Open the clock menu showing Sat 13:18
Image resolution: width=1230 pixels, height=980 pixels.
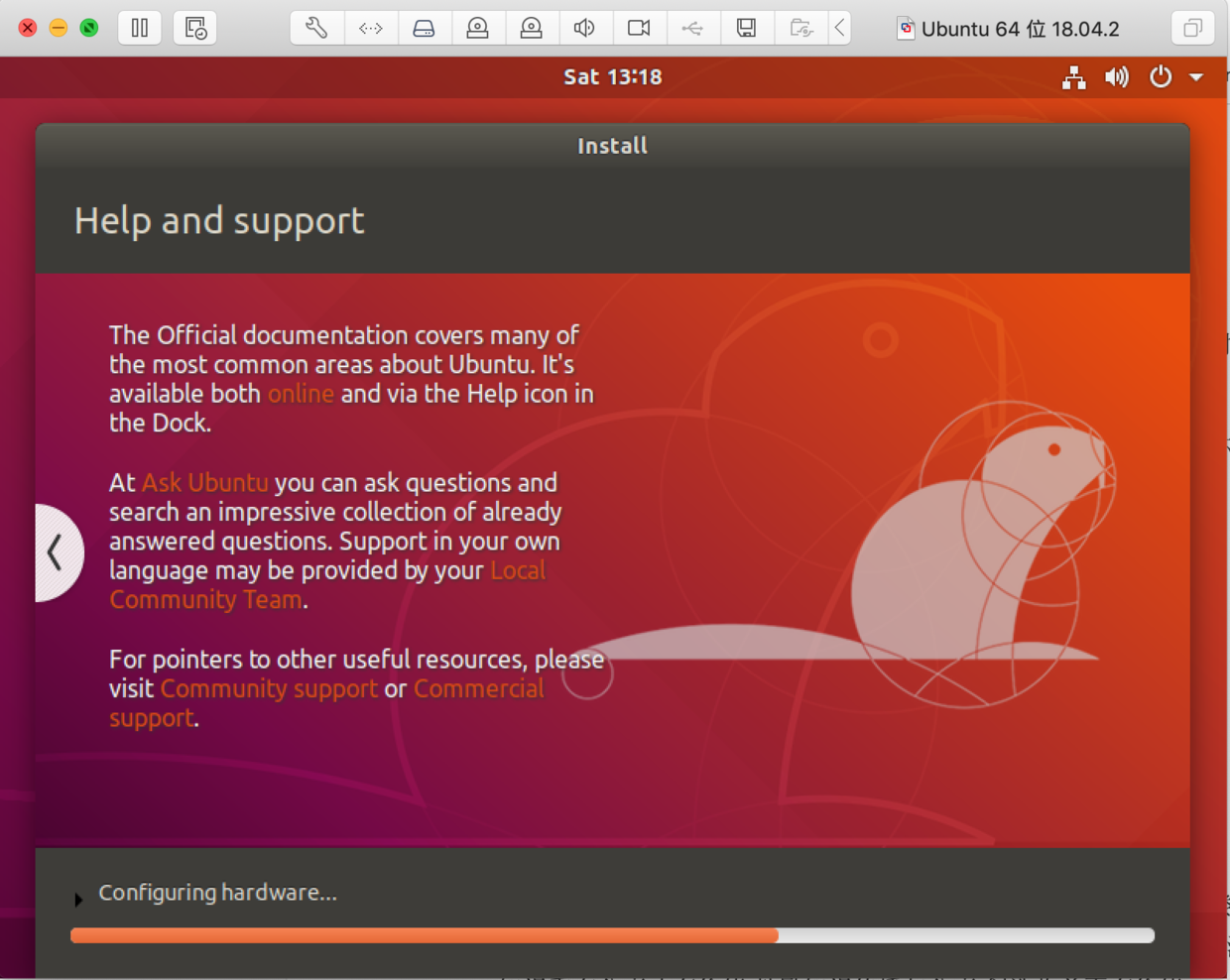(x=612, y=76)
